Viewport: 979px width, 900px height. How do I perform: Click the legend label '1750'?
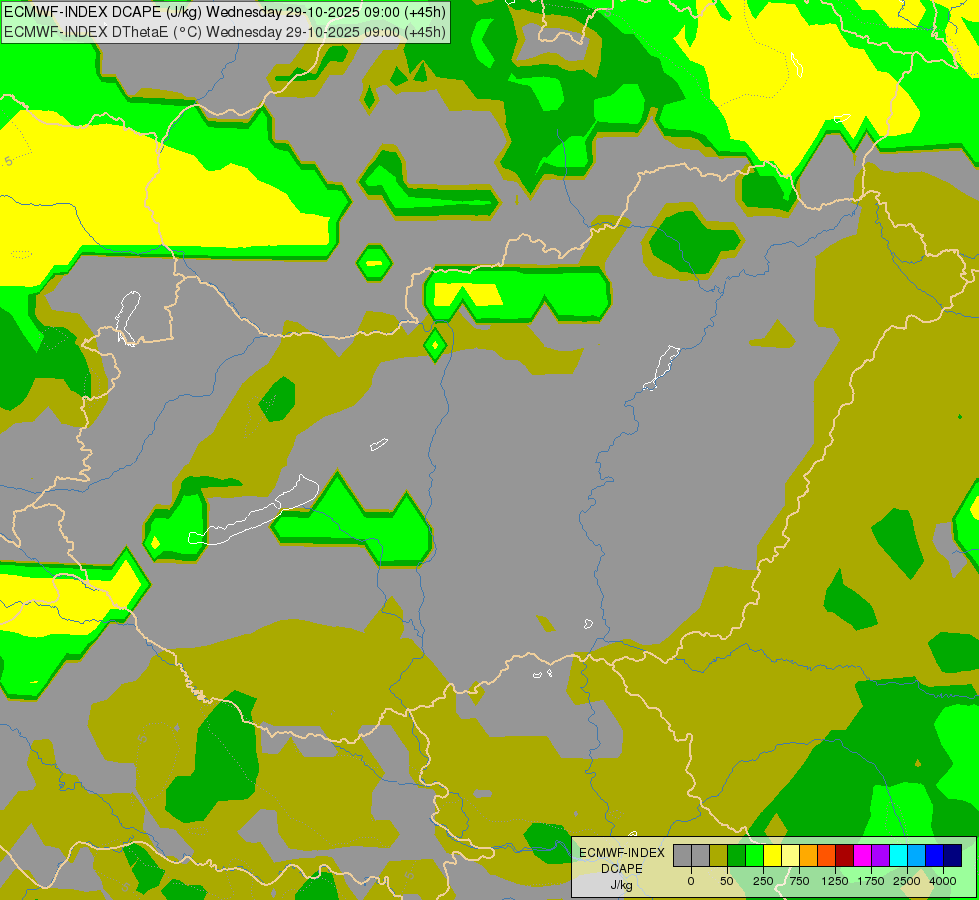point(871,881)
